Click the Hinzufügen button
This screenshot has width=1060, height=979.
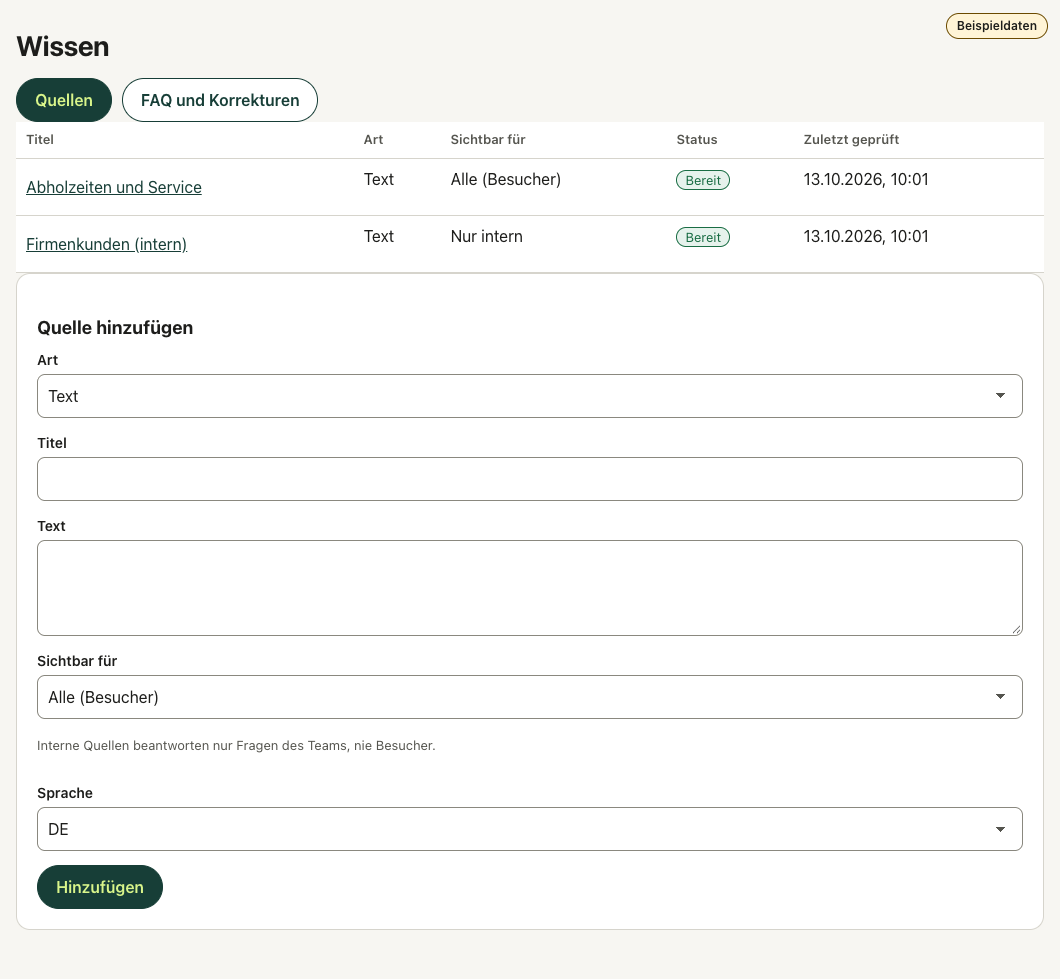click(x=100, y=887)
